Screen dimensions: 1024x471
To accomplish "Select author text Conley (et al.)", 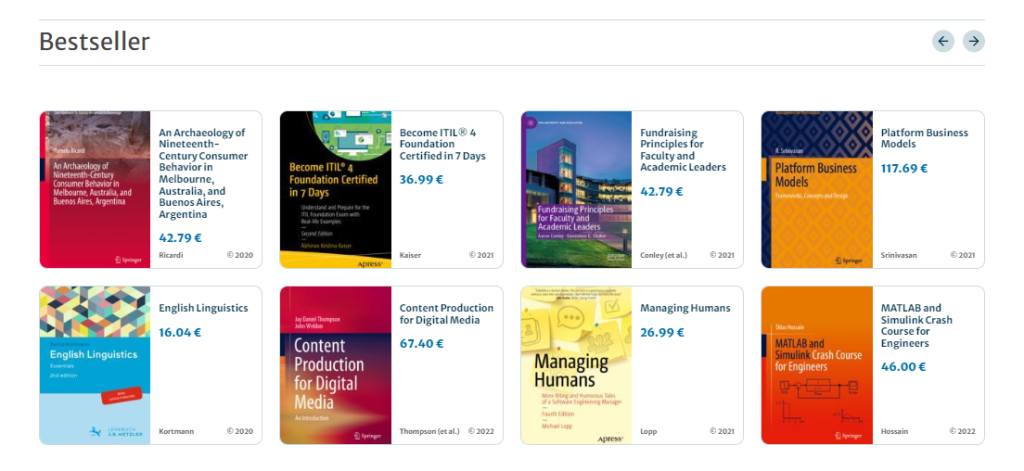I will [664, 255].
